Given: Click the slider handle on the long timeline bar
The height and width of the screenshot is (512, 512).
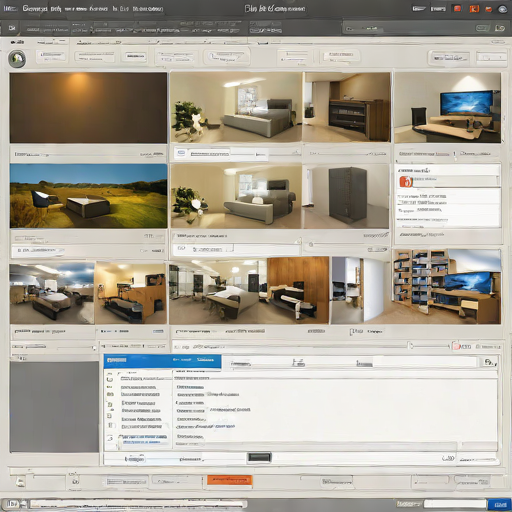Looking at the screenshot, I should (411, 346).
